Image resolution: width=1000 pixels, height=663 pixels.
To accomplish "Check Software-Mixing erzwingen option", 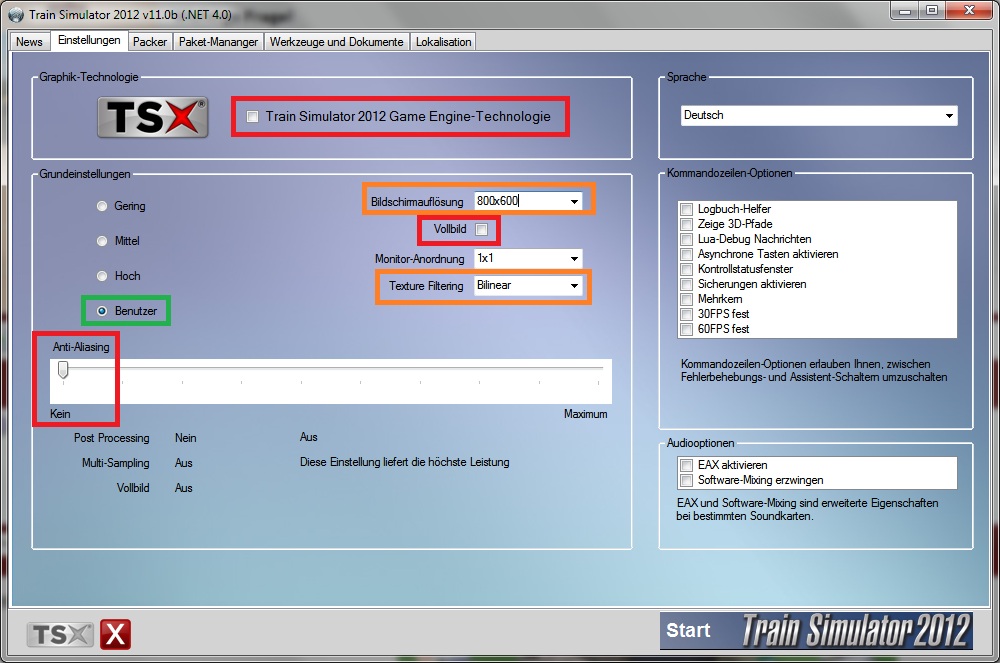I will click(686, 480).
